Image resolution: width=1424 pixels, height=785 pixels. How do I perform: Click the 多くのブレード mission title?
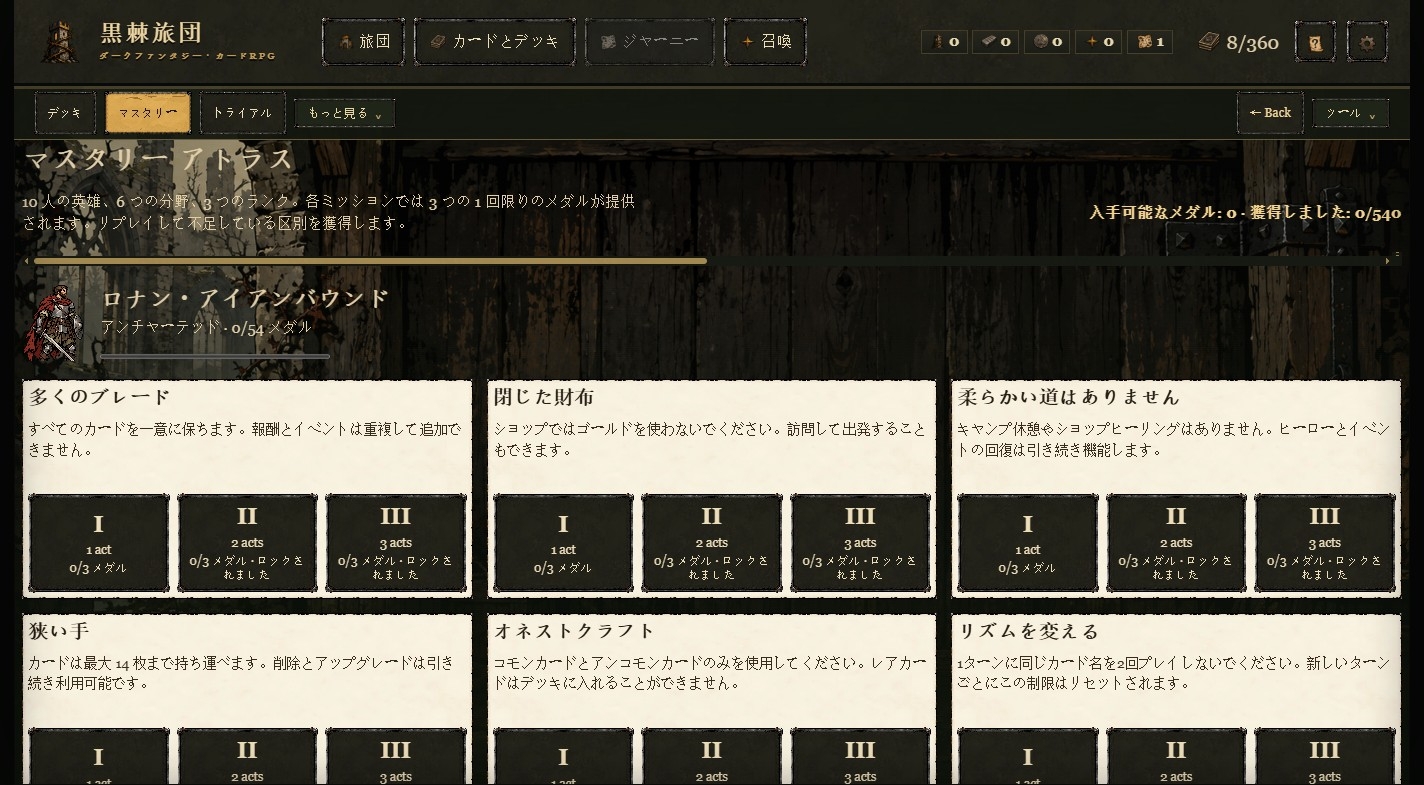click(100, 397)
